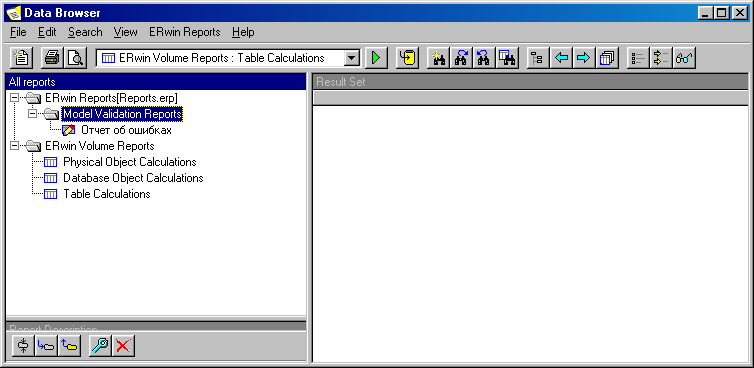Click the stacked windows toolbar icon
The image size is (754, 368).
click(607, 58)
